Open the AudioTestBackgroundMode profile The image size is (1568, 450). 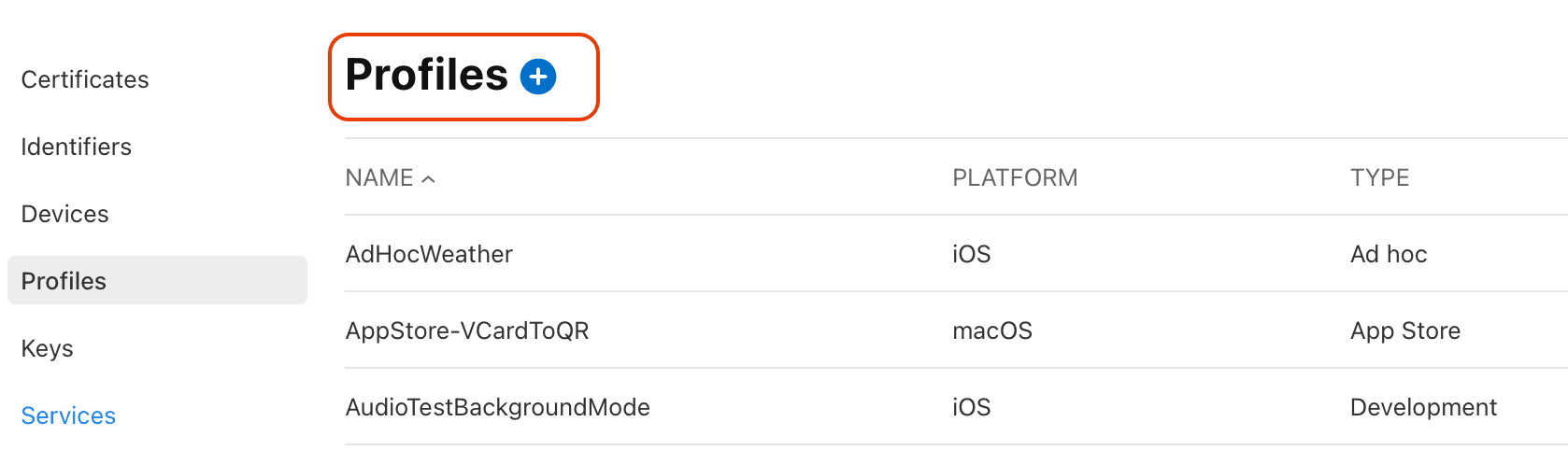click(497, 407)
